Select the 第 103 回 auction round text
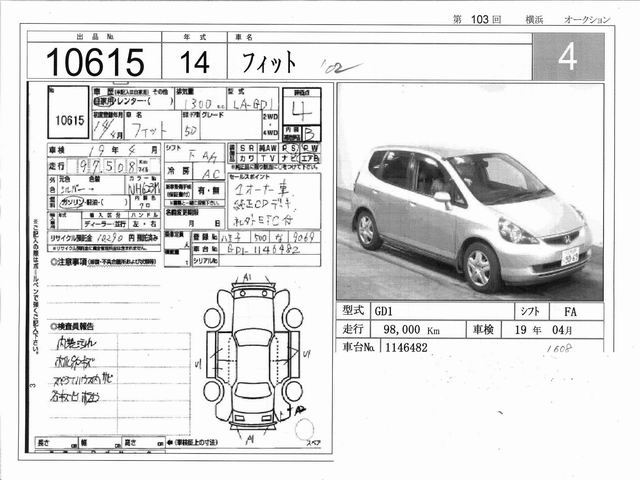Viewport: 640px width, 480px height. tap(477, 19)
